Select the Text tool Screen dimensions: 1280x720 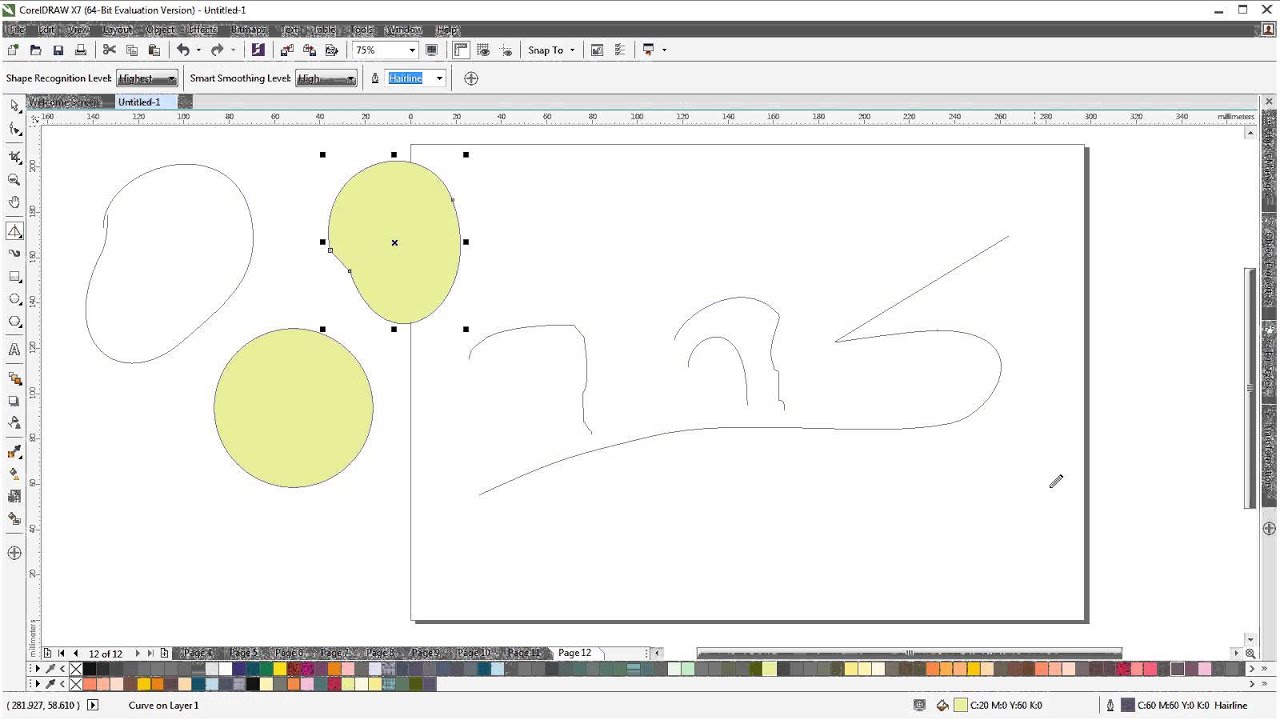(14, 350)
